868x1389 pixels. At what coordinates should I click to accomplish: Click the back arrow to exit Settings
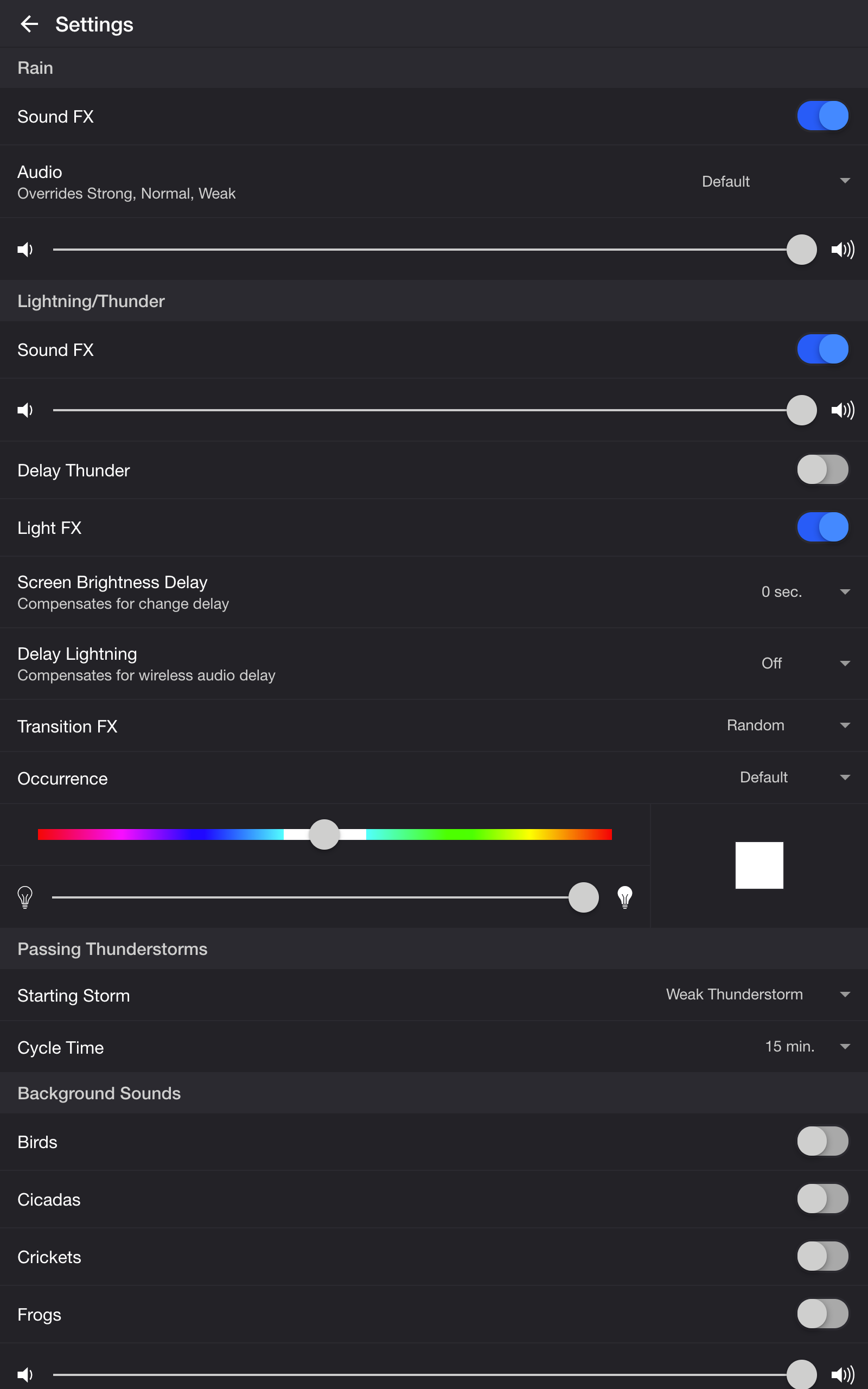pyautogui.click(x=30, y=24)
